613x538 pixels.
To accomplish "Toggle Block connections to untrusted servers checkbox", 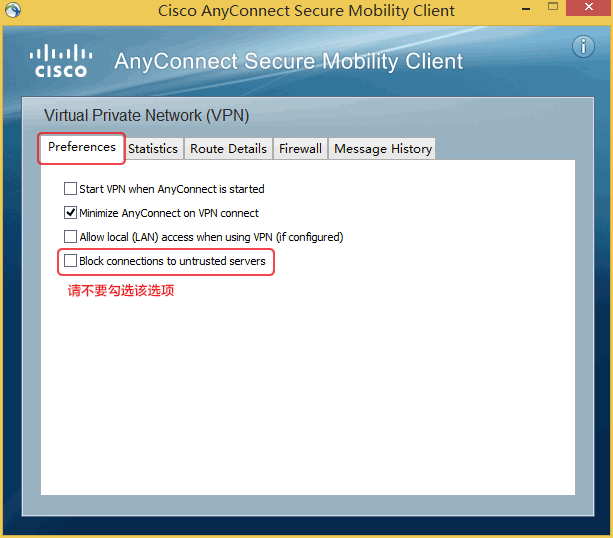I will (70, 261).
